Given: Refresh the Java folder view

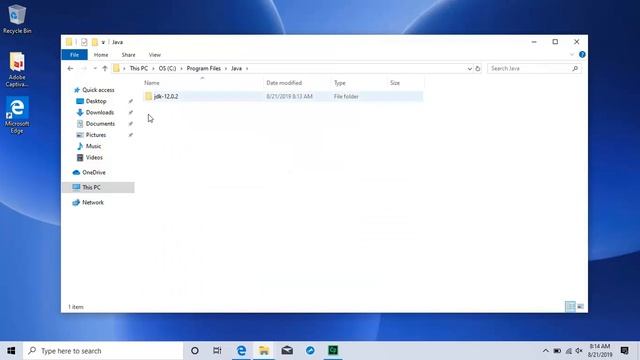Looking at the screenshot, I should tap(478, 69).
